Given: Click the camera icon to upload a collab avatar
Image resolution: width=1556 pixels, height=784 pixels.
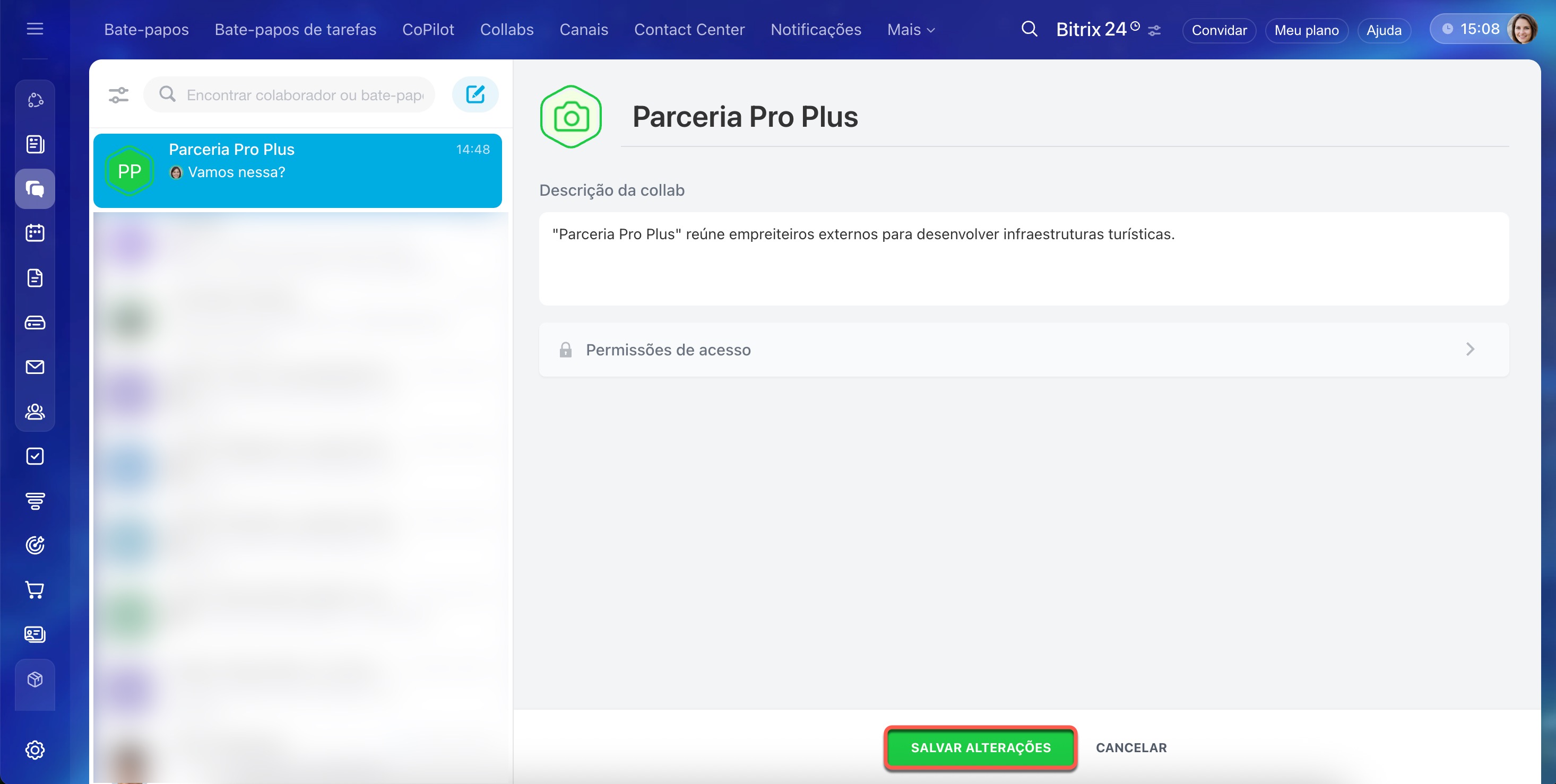Looking at the screenshot, I should click(570, 117).
